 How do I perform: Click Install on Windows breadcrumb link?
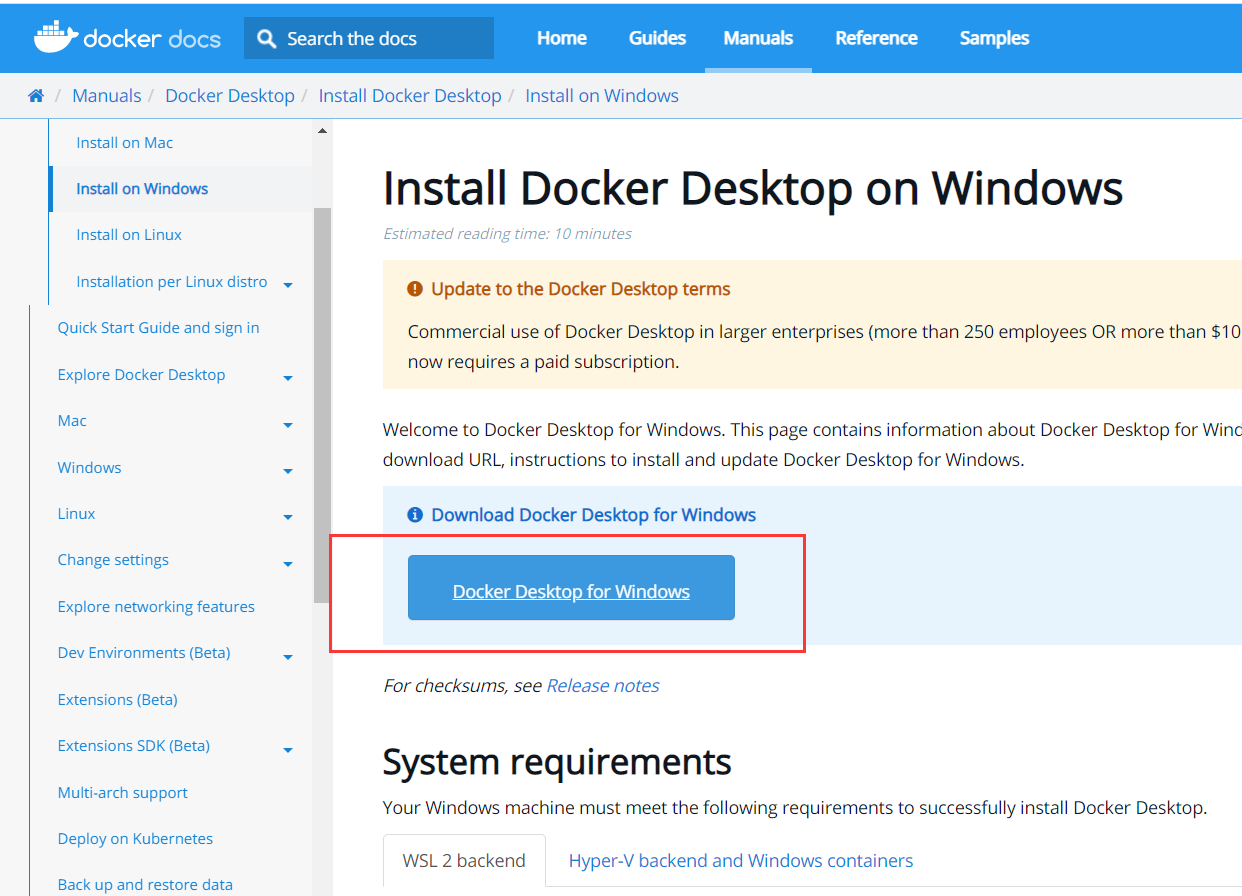tap(602, 96)
